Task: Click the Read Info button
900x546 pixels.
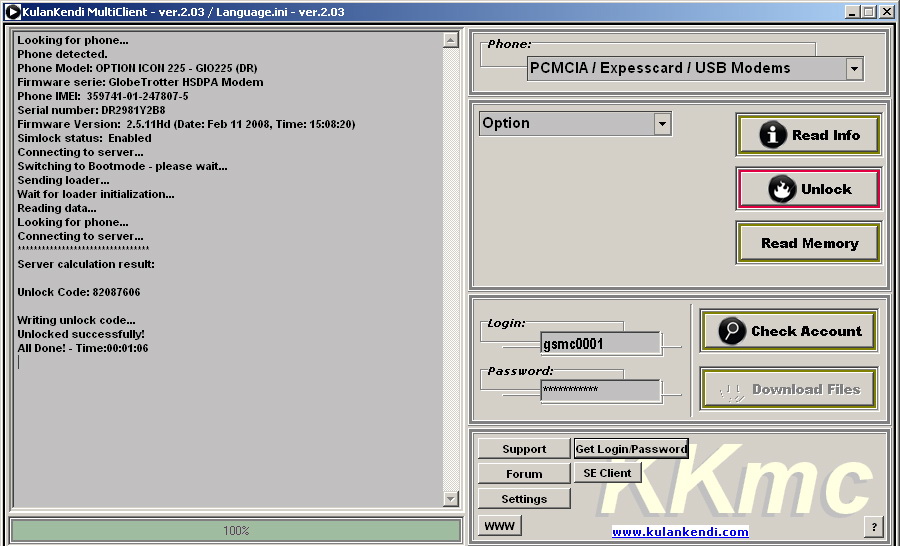Action: (x=809, y=135)
